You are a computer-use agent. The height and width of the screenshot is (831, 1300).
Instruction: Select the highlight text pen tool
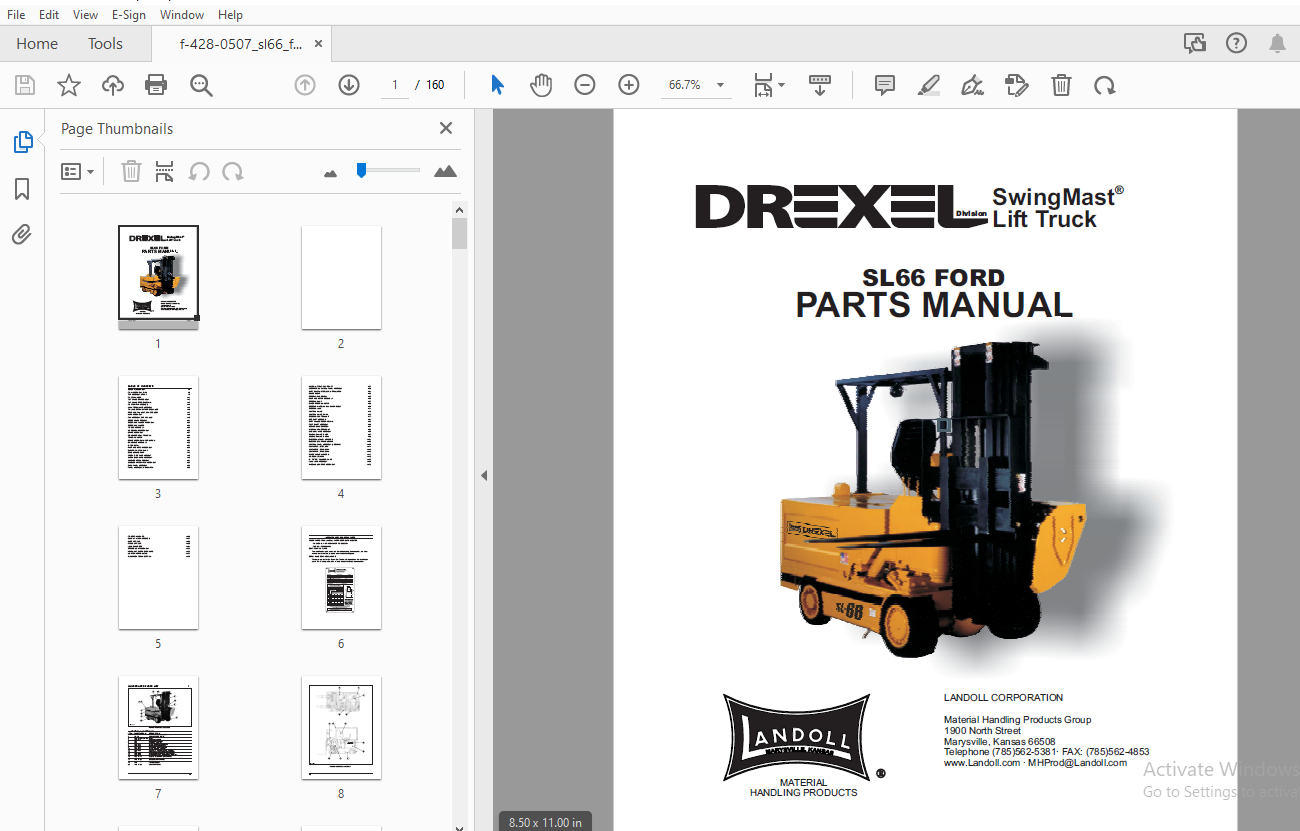(929, 85)
